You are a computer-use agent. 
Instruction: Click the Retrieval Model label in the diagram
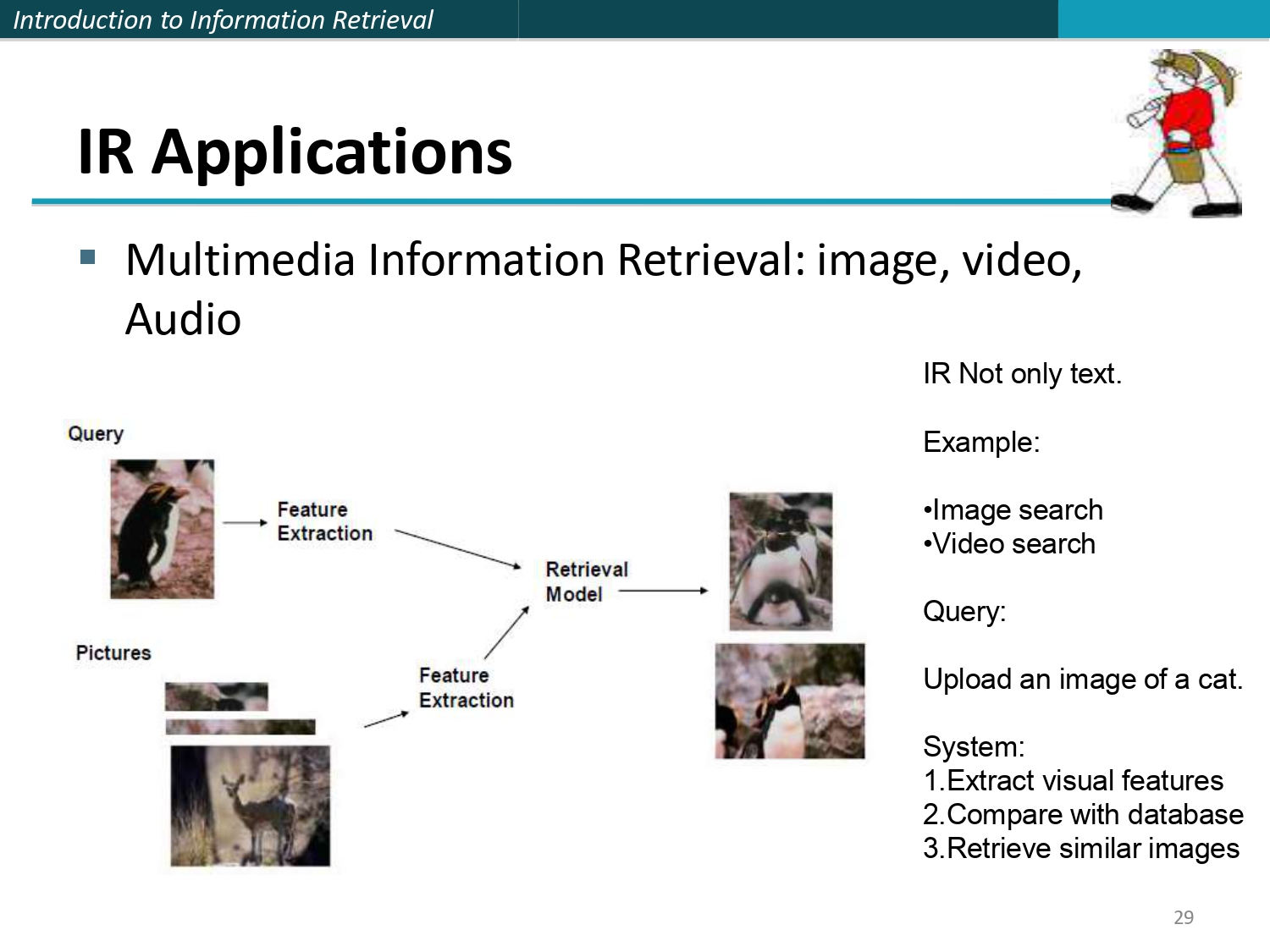588,581
